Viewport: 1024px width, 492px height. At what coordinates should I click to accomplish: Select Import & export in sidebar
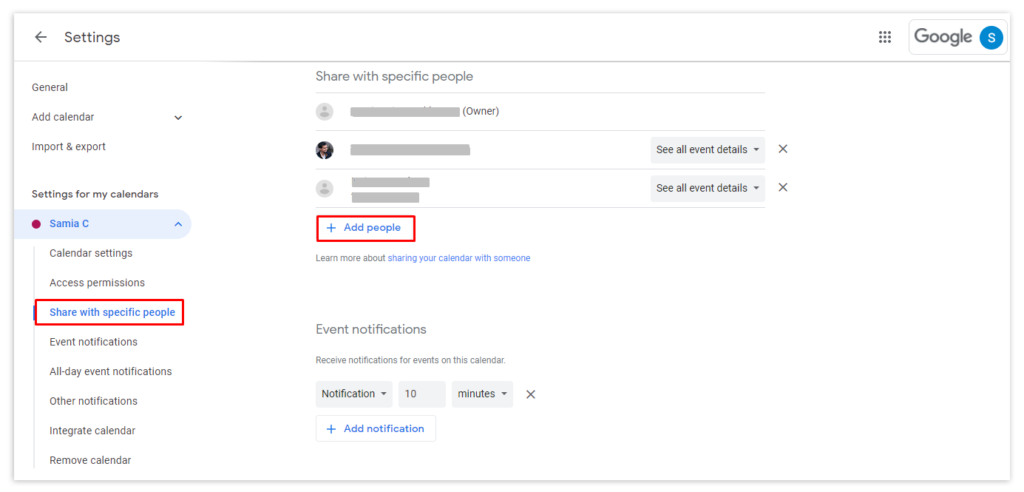point(69,147)
